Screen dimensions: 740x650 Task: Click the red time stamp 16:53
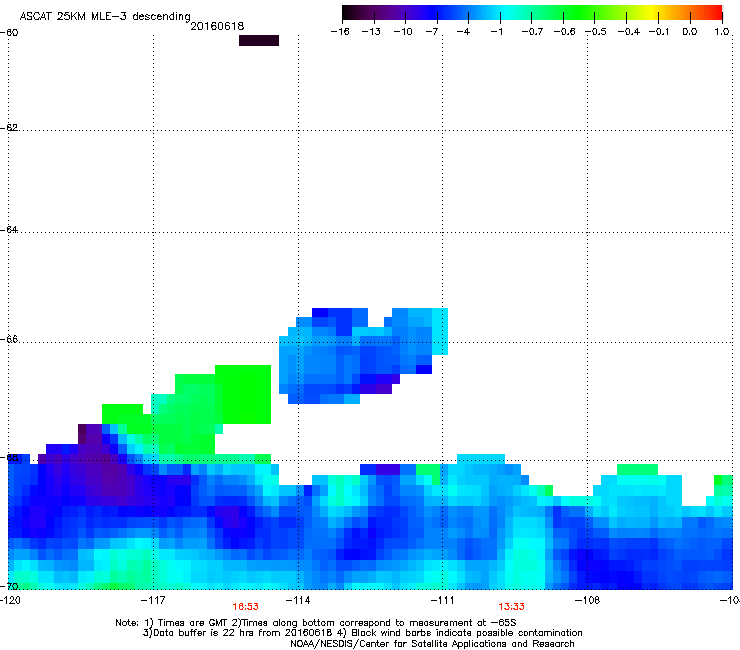click(x=245, y=607)
